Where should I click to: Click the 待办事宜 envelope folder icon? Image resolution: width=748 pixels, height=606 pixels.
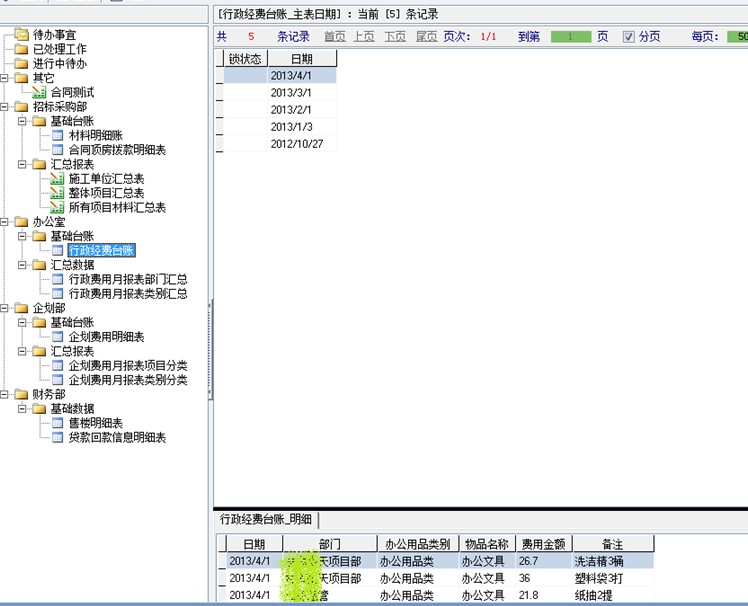click(21, 35)
